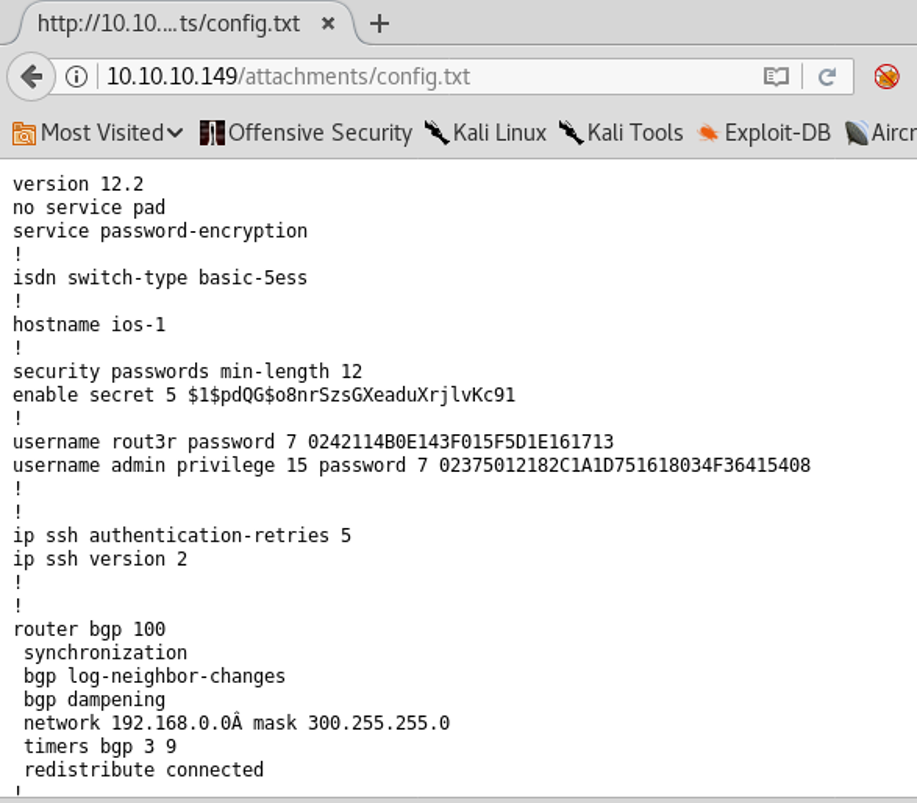The image size is (917, 803).
Task: Open the Exploit-DB bookmark
Action: 765,133
